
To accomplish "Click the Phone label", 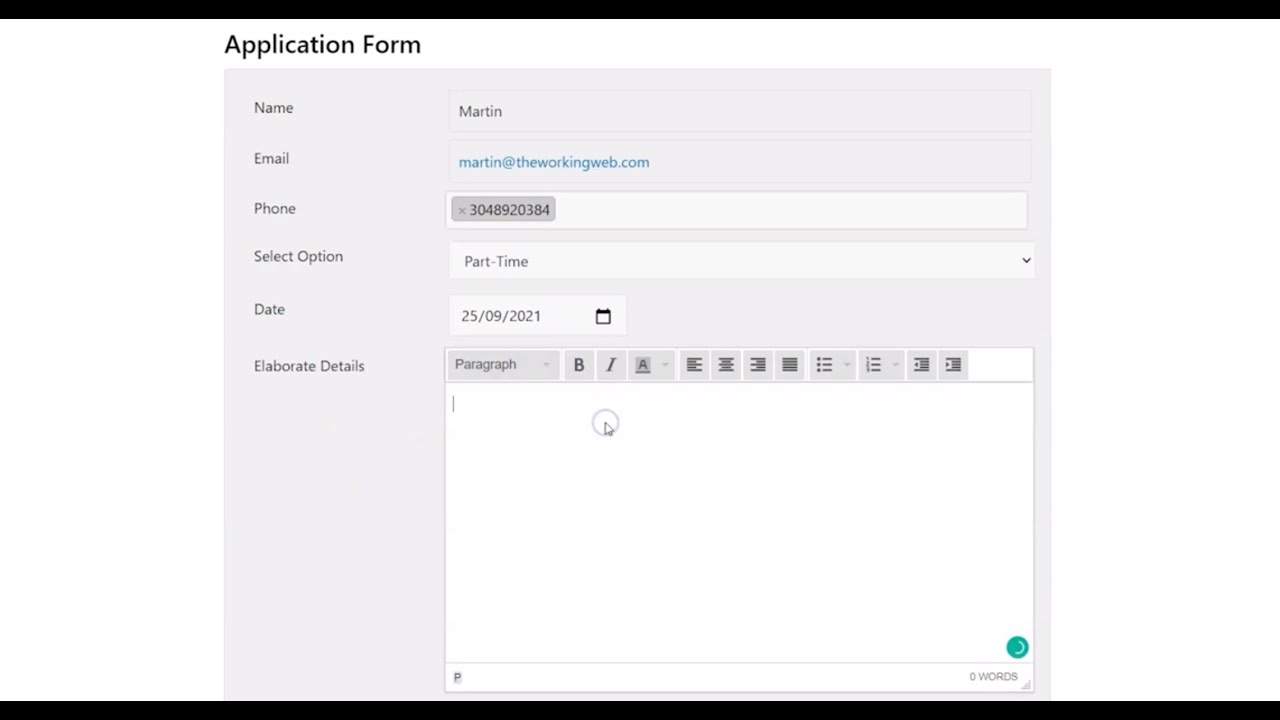I will (x=275, y=209).
